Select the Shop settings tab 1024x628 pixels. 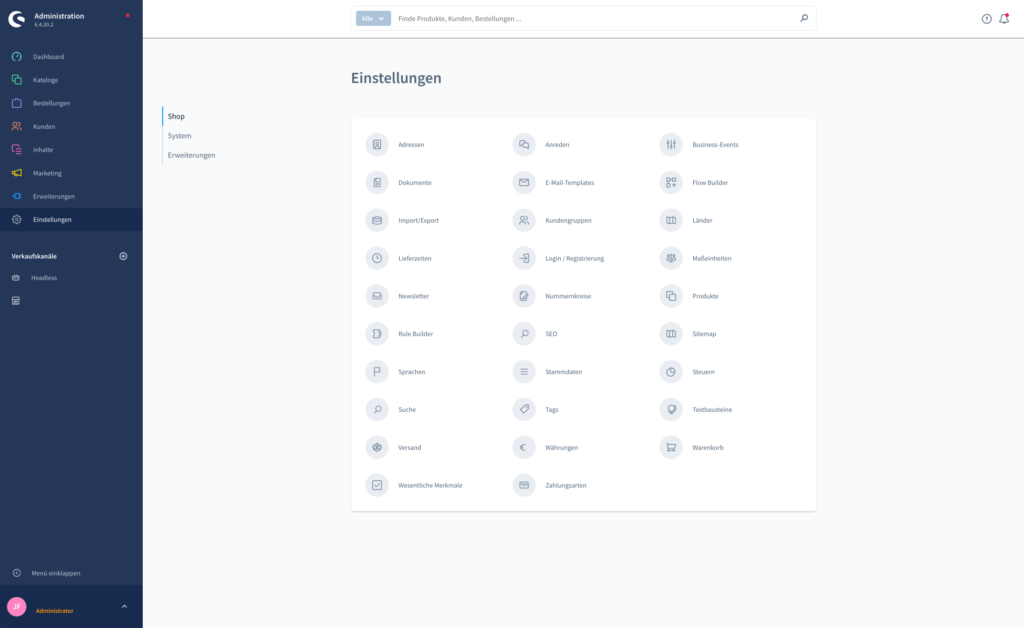point(176,116)
